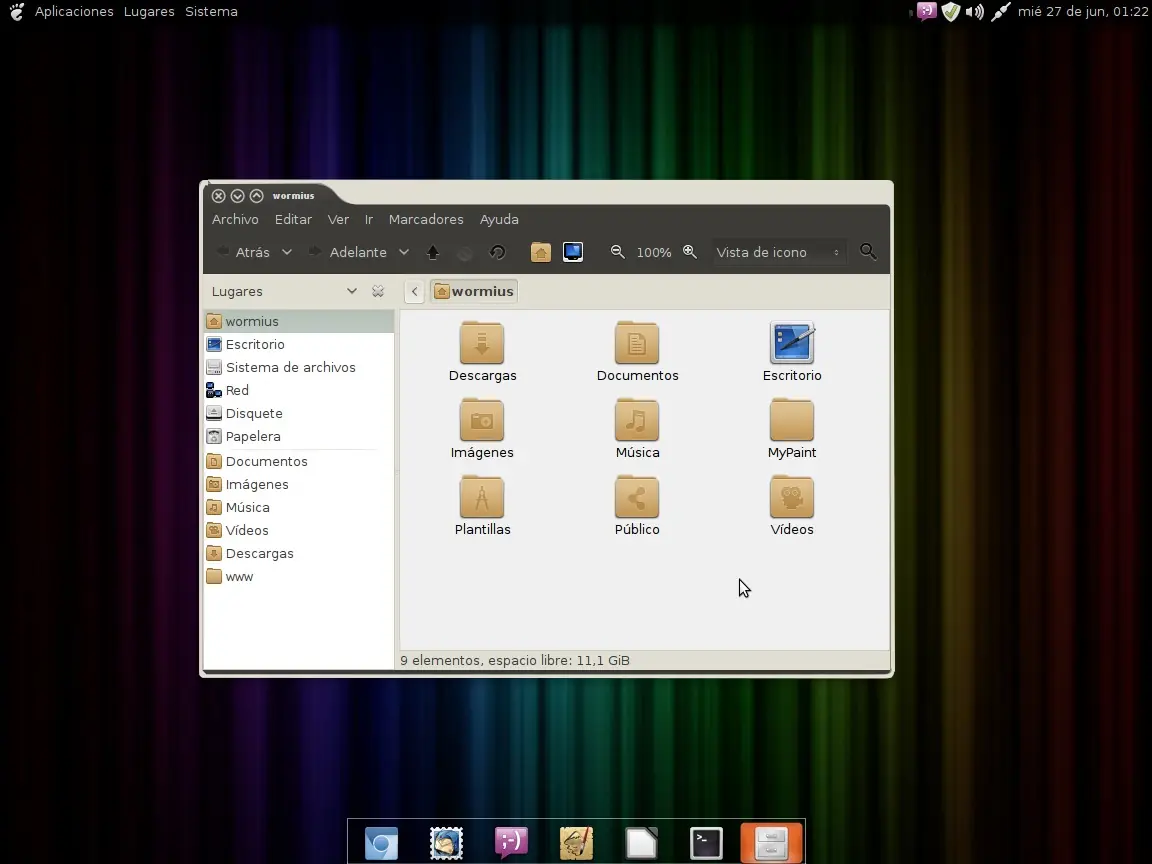Click the wormius breadcrumb button
Image resolution: width=1152 pixels, height=864 pixels.
473,291
